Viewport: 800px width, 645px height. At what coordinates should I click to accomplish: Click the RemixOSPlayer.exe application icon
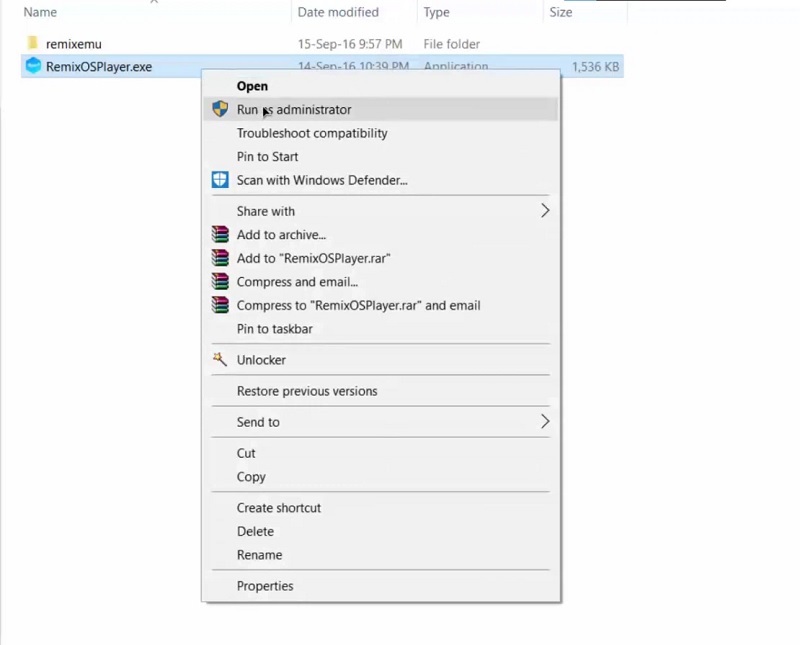[x=33, y=67]
